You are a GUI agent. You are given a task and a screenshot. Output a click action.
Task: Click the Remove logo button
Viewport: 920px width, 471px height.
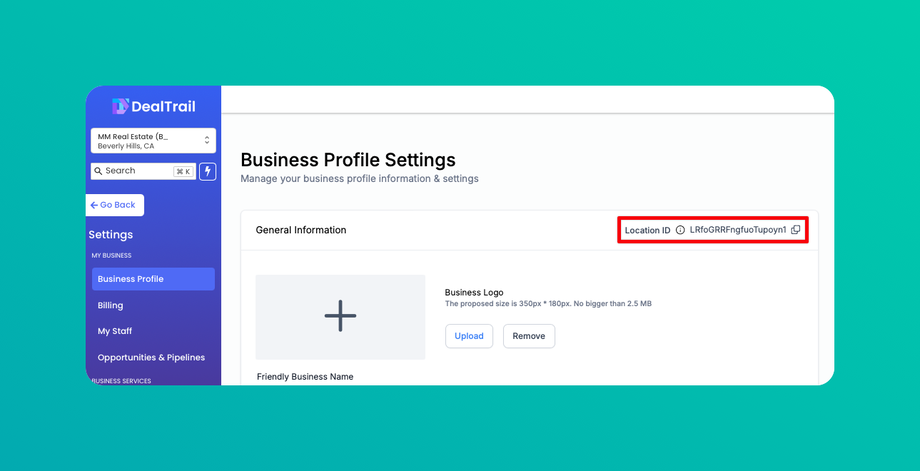529,336
